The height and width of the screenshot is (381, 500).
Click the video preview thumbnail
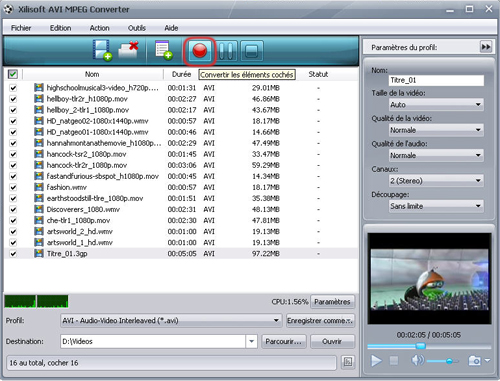(429, 279)
